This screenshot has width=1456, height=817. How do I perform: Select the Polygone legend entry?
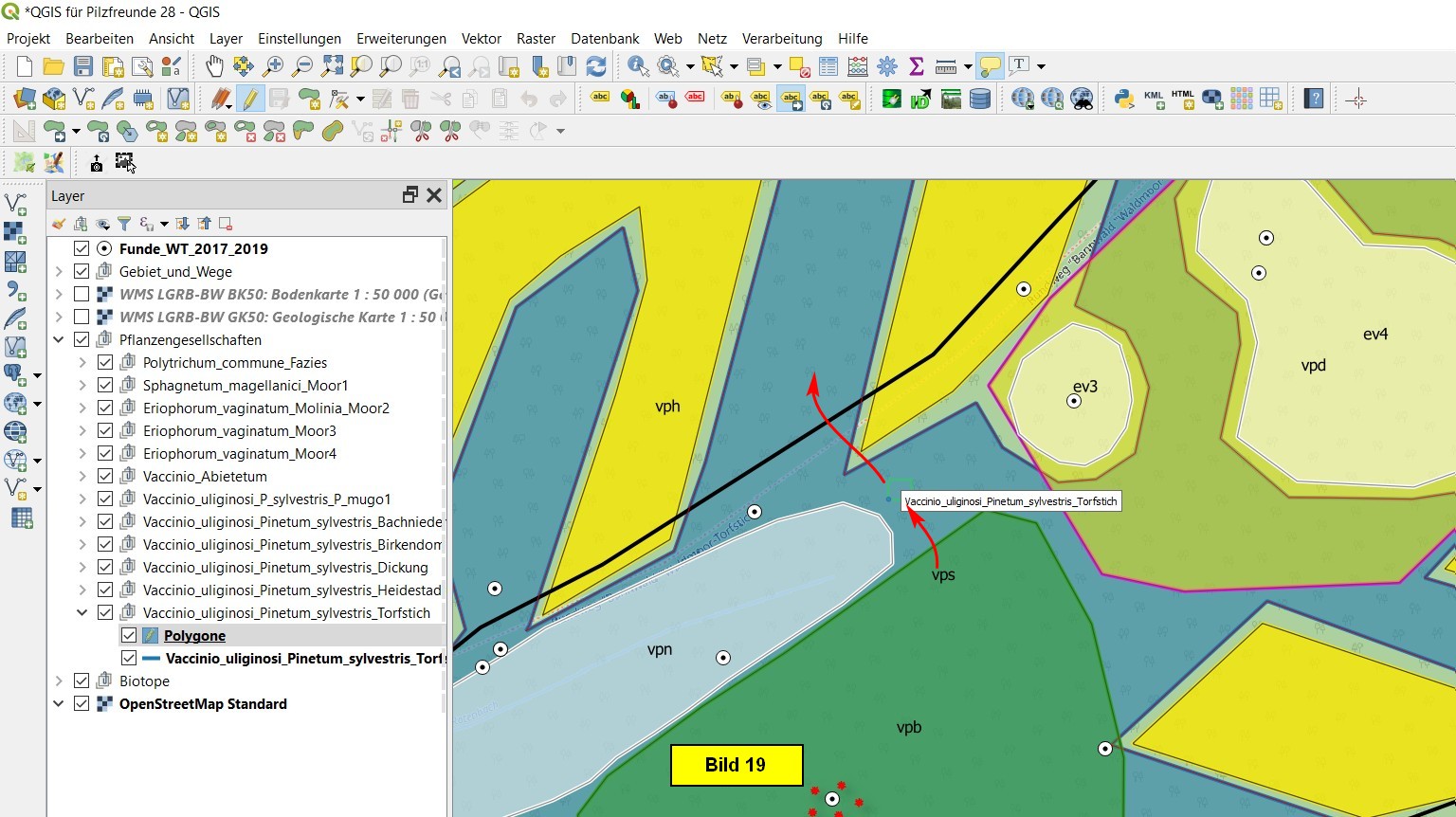[194, 636]
